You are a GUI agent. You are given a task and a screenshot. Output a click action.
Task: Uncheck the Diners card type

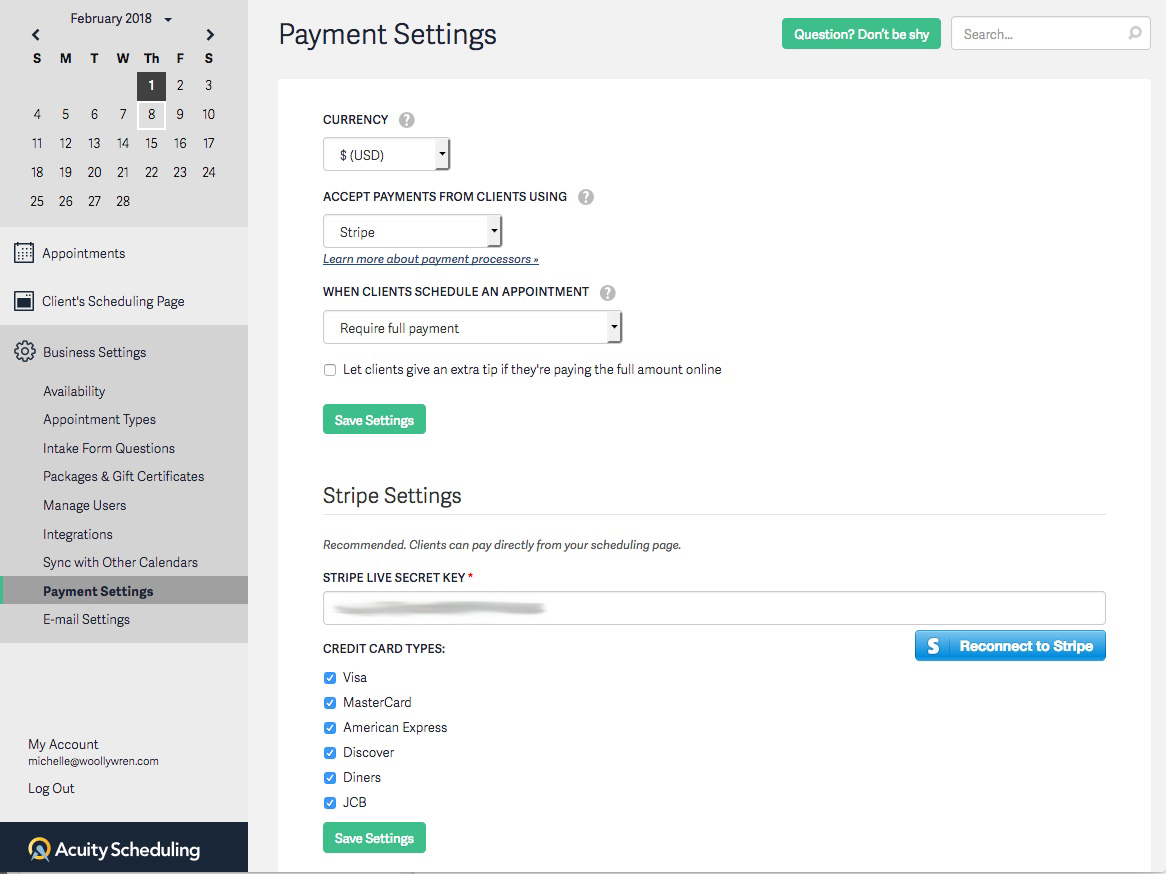click(x=330, y=778)
